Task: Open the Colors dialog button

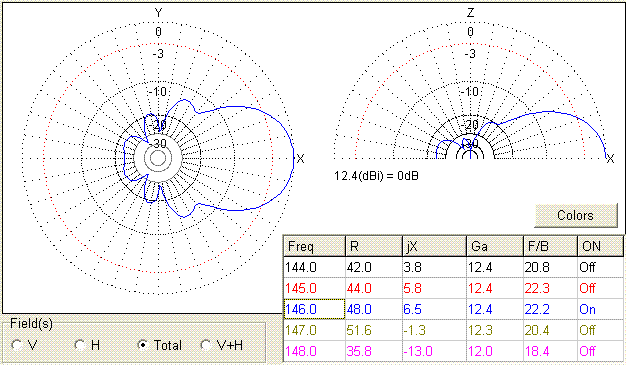Action: (x=576, y=216)
